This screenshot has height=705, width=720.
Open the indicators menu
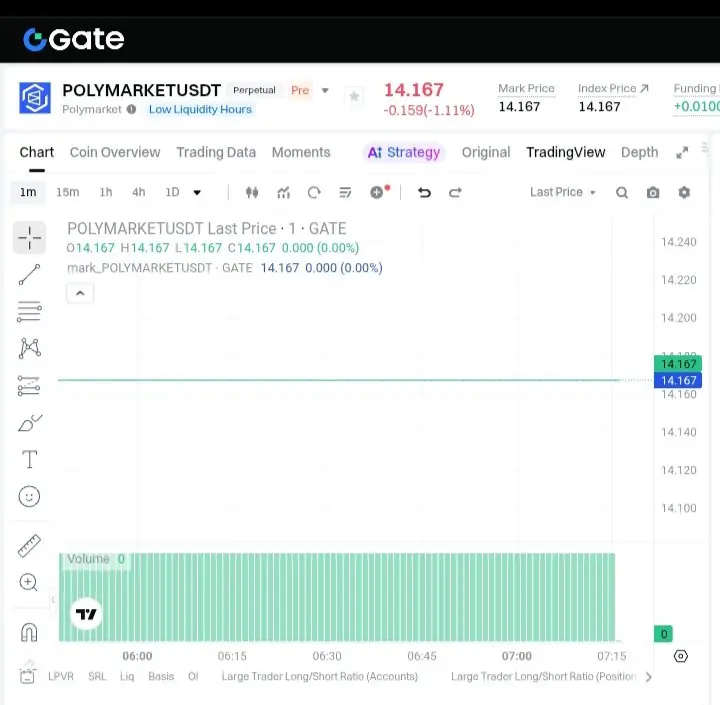point(283,192)
